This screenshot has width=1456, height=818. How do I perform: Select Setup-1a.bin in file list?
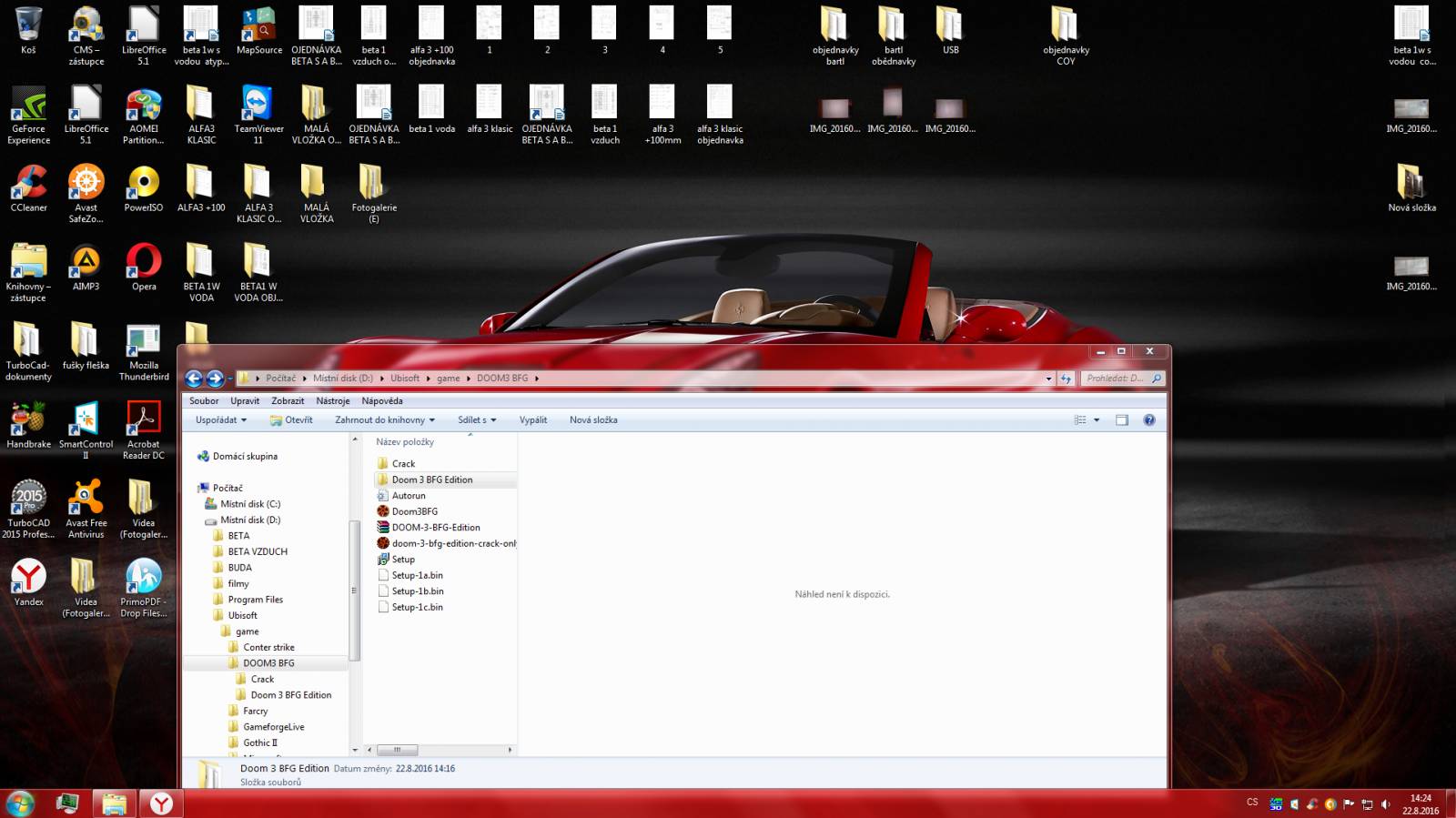pyautogui.click(x=417, y=576)
